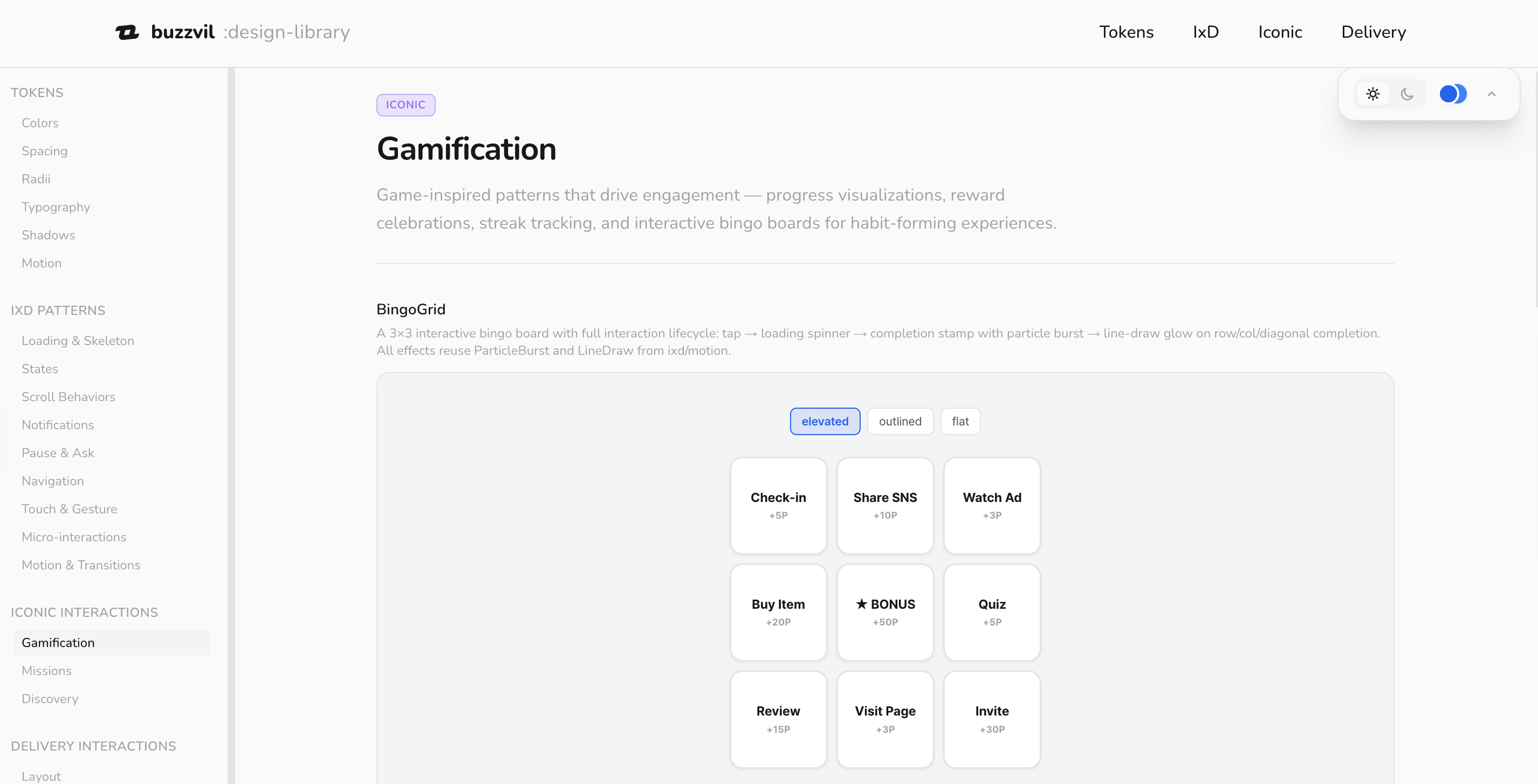Select the light mode radio in theme switcher
The image size is (1538, 784).
point(1372,94)
